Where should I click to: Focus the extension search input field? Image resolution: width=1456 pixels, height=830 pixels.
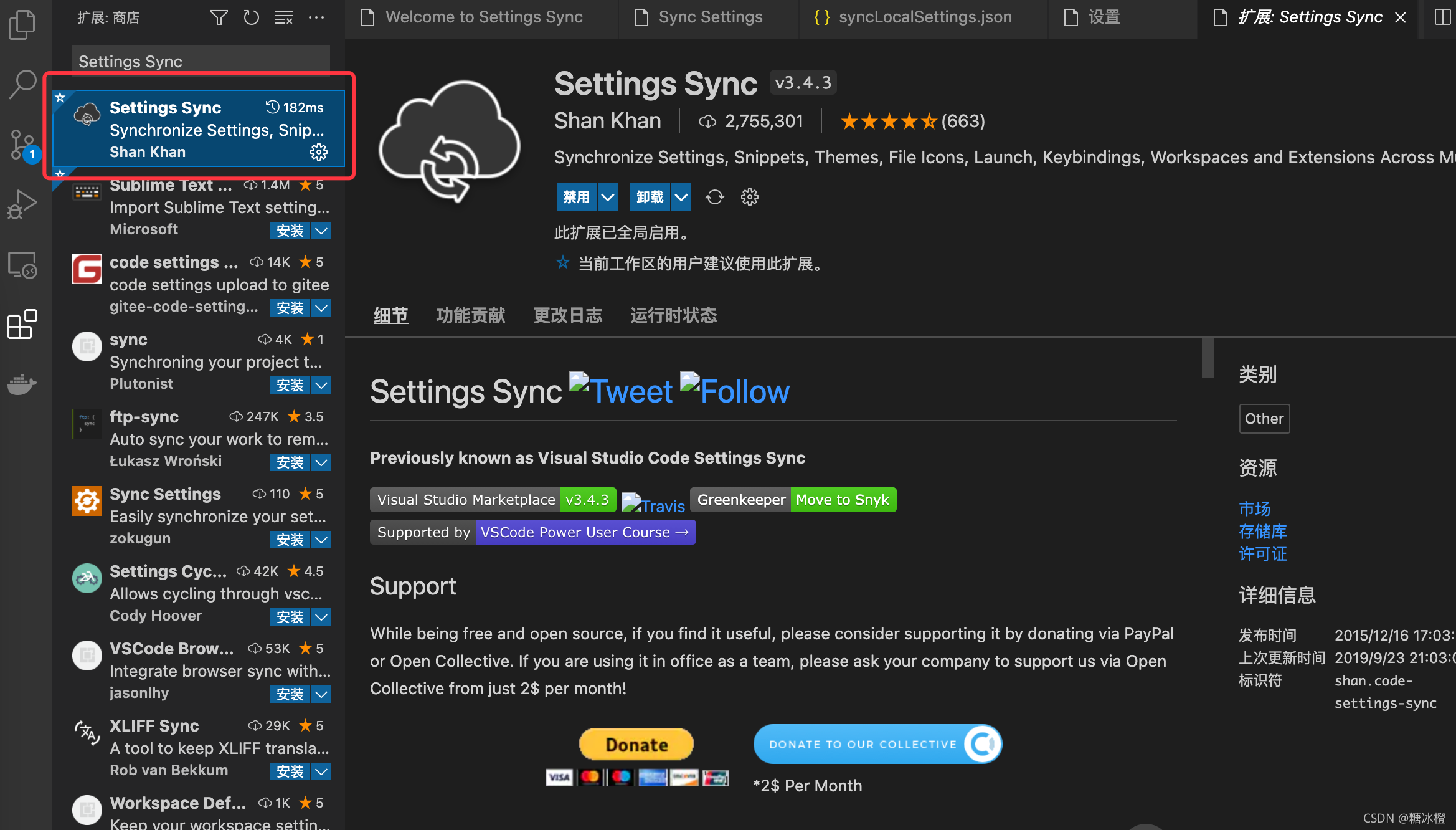coord(201,61)
